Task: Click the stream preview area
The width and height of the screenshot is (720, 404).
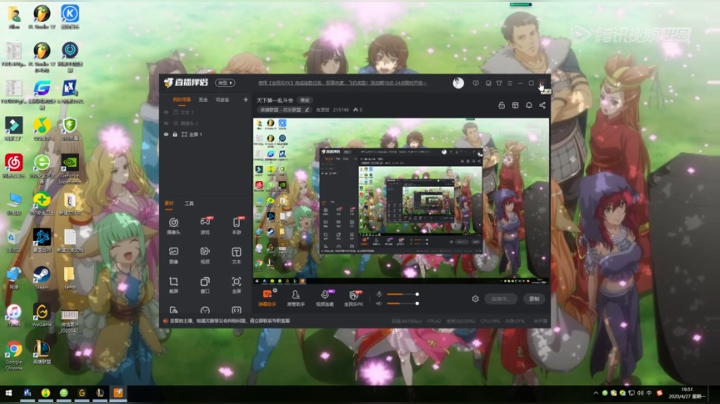Action: click(x=401, y=201)
